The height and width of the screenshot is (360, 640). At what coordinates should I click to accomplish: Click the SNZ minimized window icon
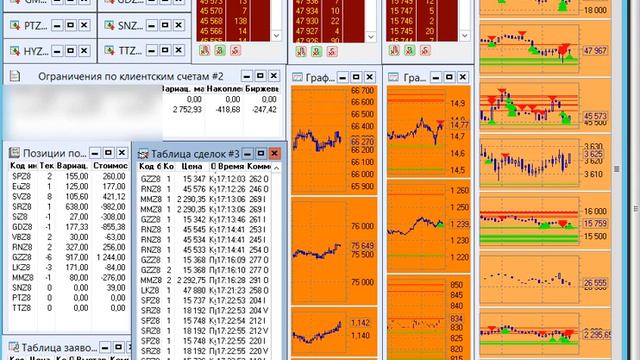point(109,25)
